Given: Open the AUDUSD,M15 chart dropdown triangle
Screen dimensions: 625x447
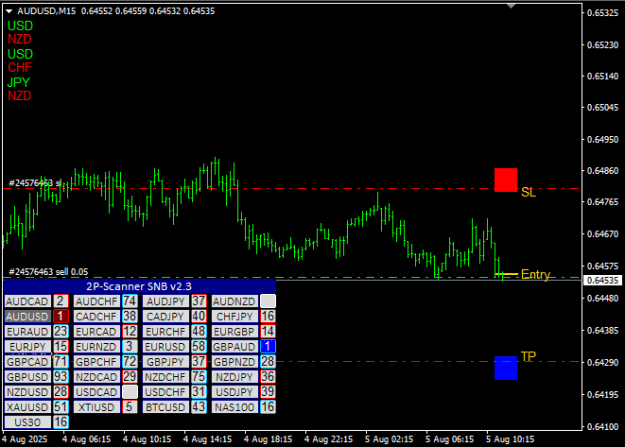Looking at the screenshot, I should [x=9, y=12].
